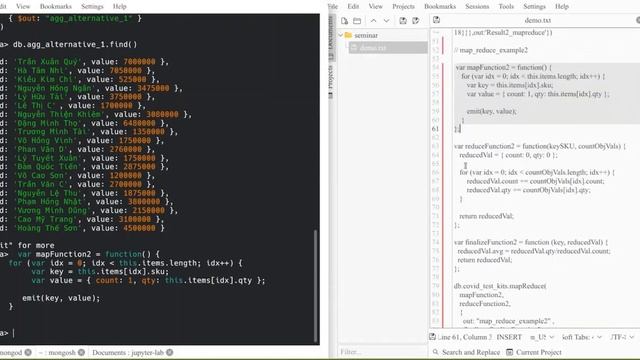Open the language mode dropdown in status bar
Screen dimensions: 640x360
click(542, 337)
